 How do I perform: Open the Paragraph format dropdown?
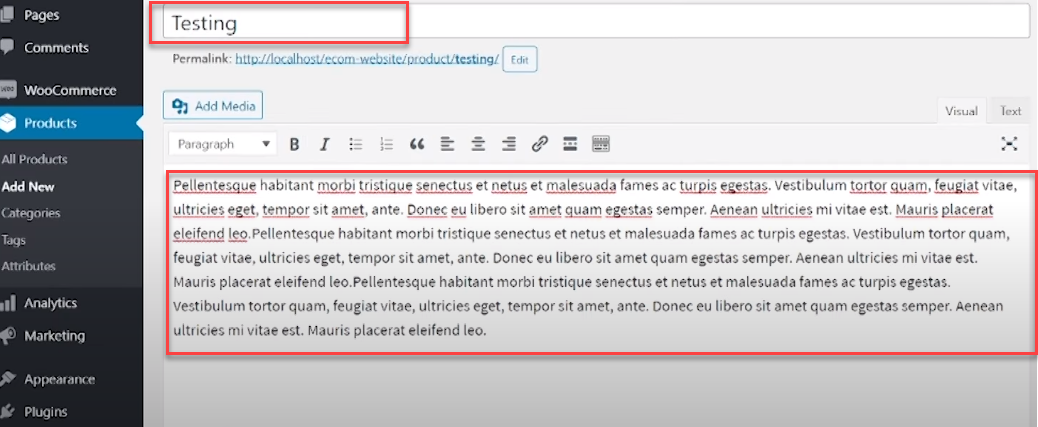tap(223, 144)
